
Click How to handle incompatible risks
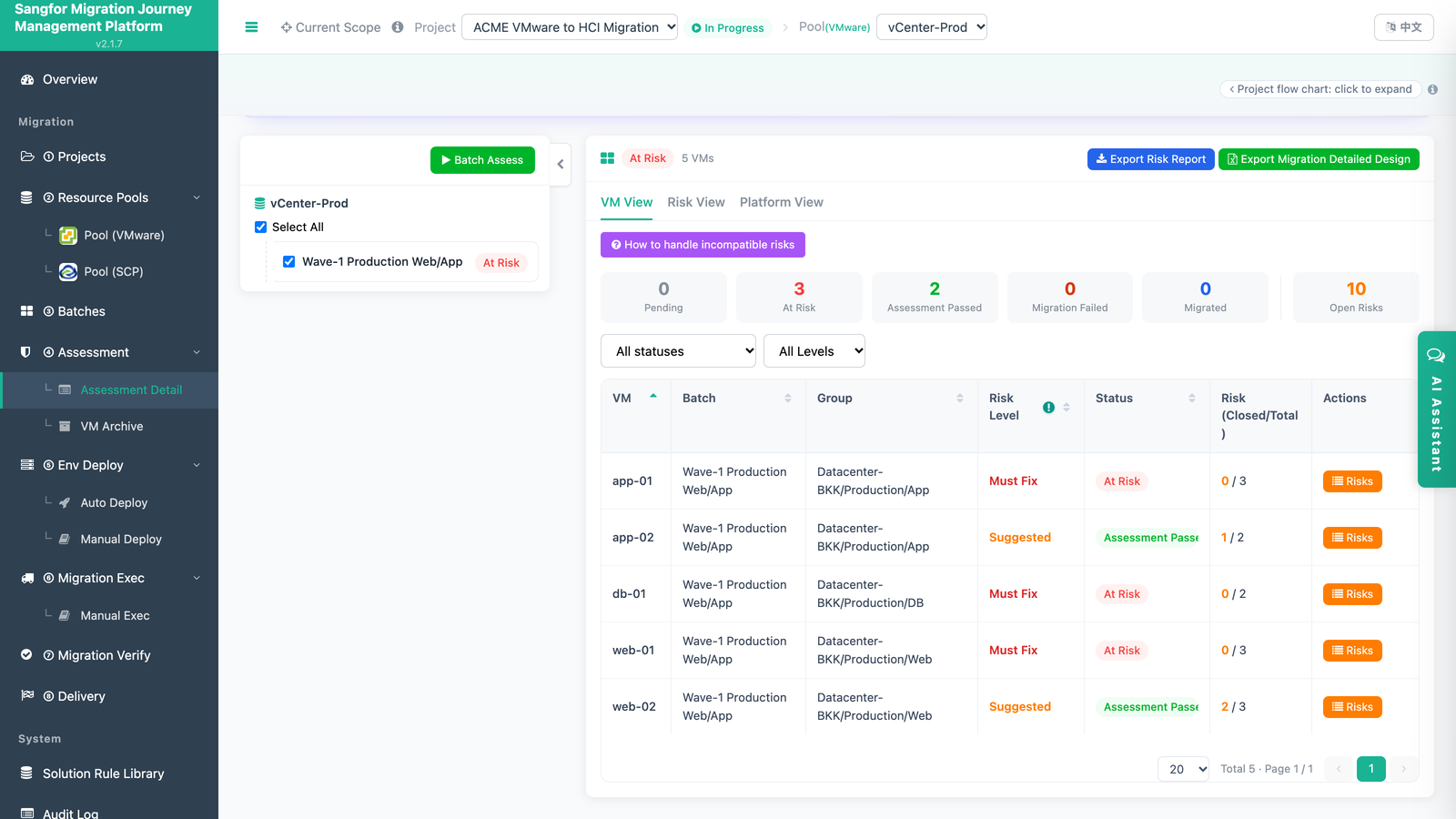[703, 245]
